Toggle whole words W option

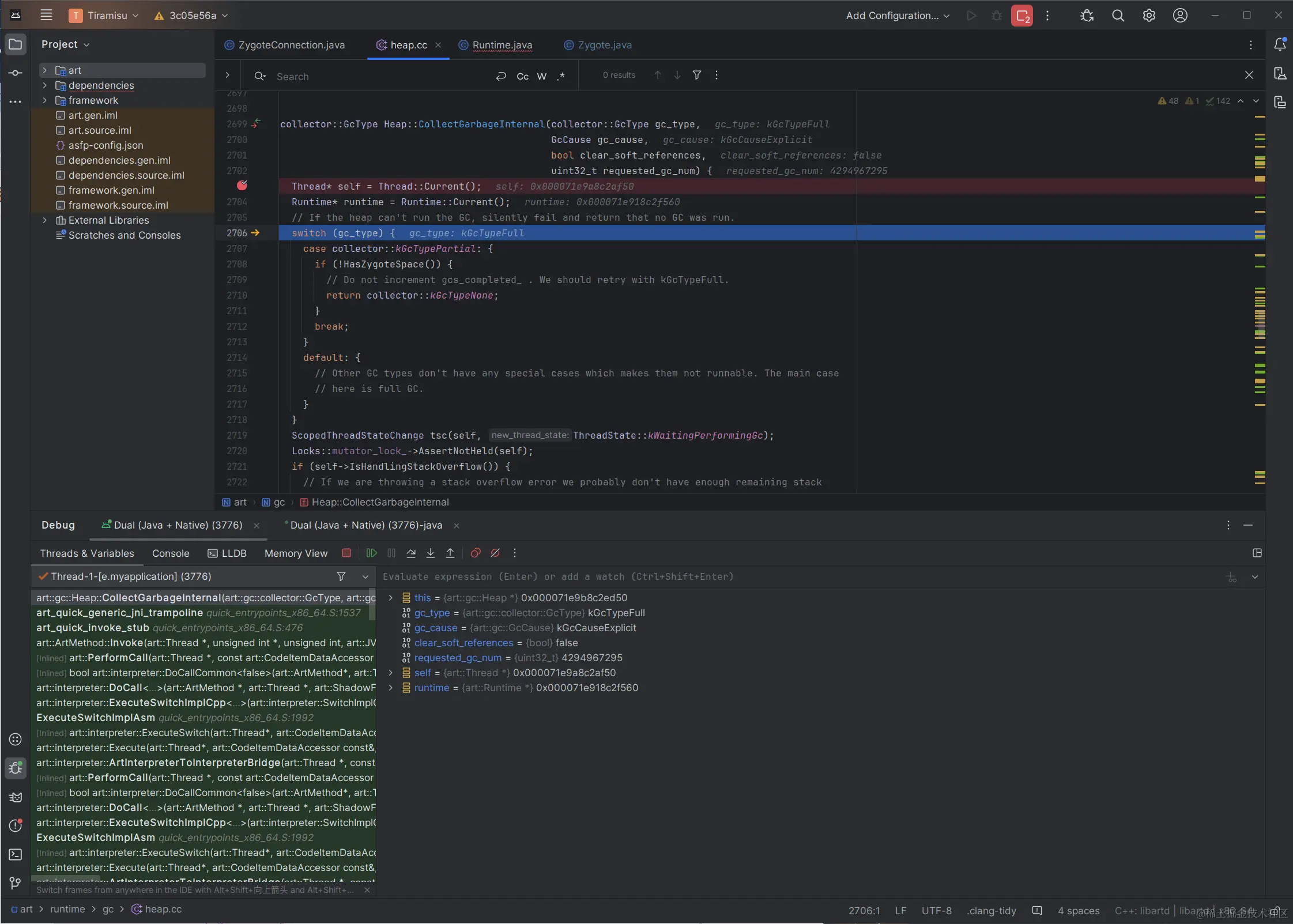[x=542, y=76]
